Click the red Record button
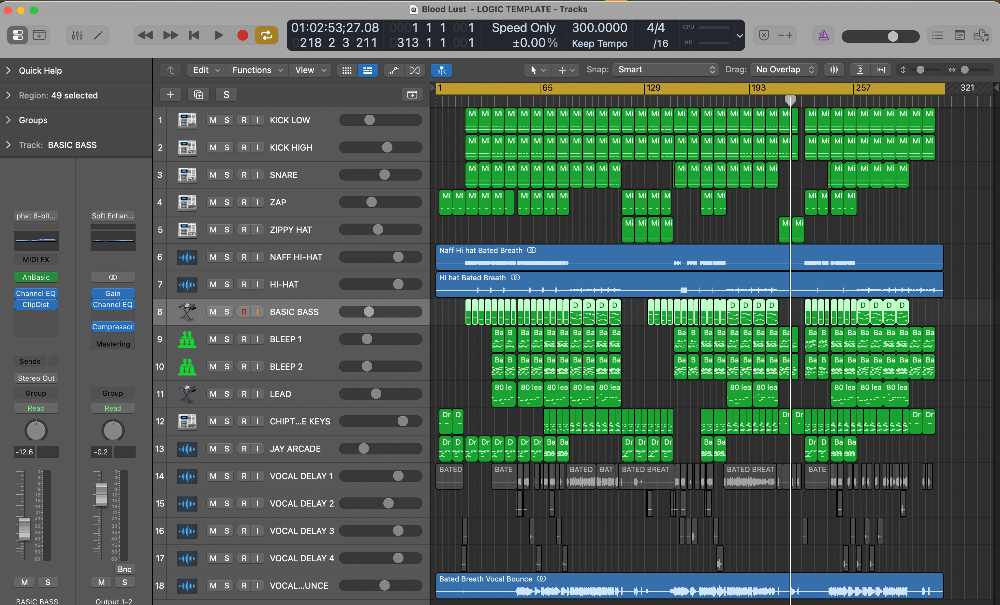This screenshot has width=1000, height=605. coord(242,35)
